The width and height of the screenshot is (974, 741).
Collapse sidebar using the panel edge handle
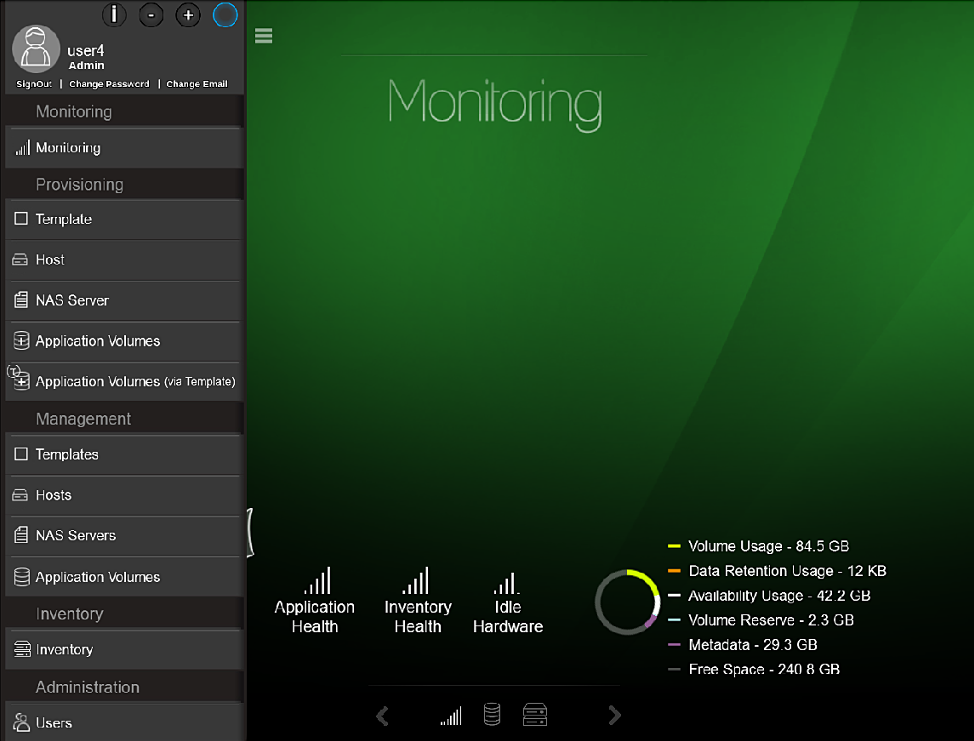point(249,532)
